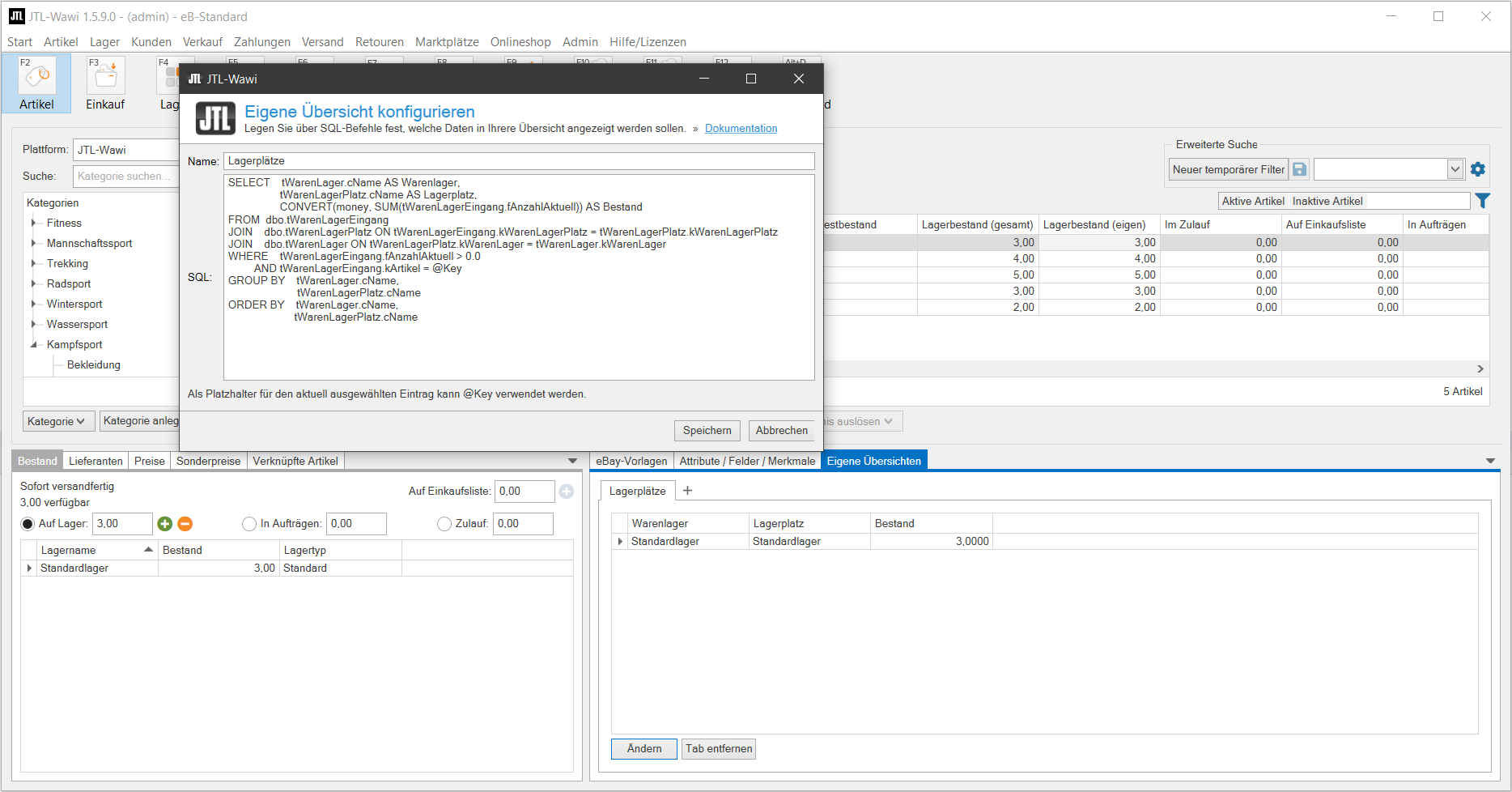The image size is (1512, 792).
Task: Switch to Attribute / Felder / Merkmale tab
Action: [x=747, y=461]
